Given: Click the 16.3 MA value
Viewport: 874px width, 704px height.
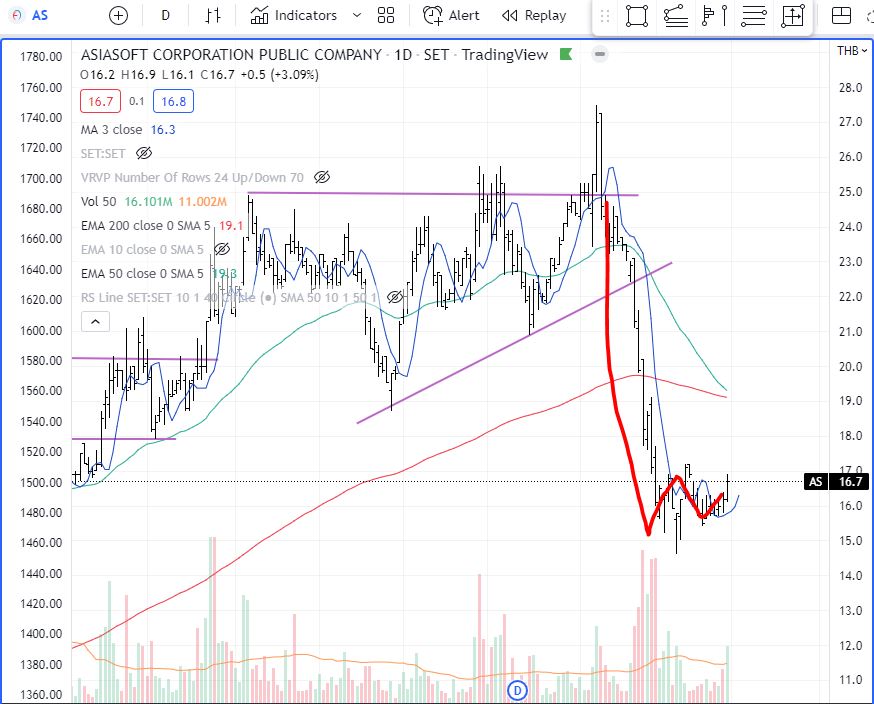Looking at the screenshot, I should coord(163,130).
